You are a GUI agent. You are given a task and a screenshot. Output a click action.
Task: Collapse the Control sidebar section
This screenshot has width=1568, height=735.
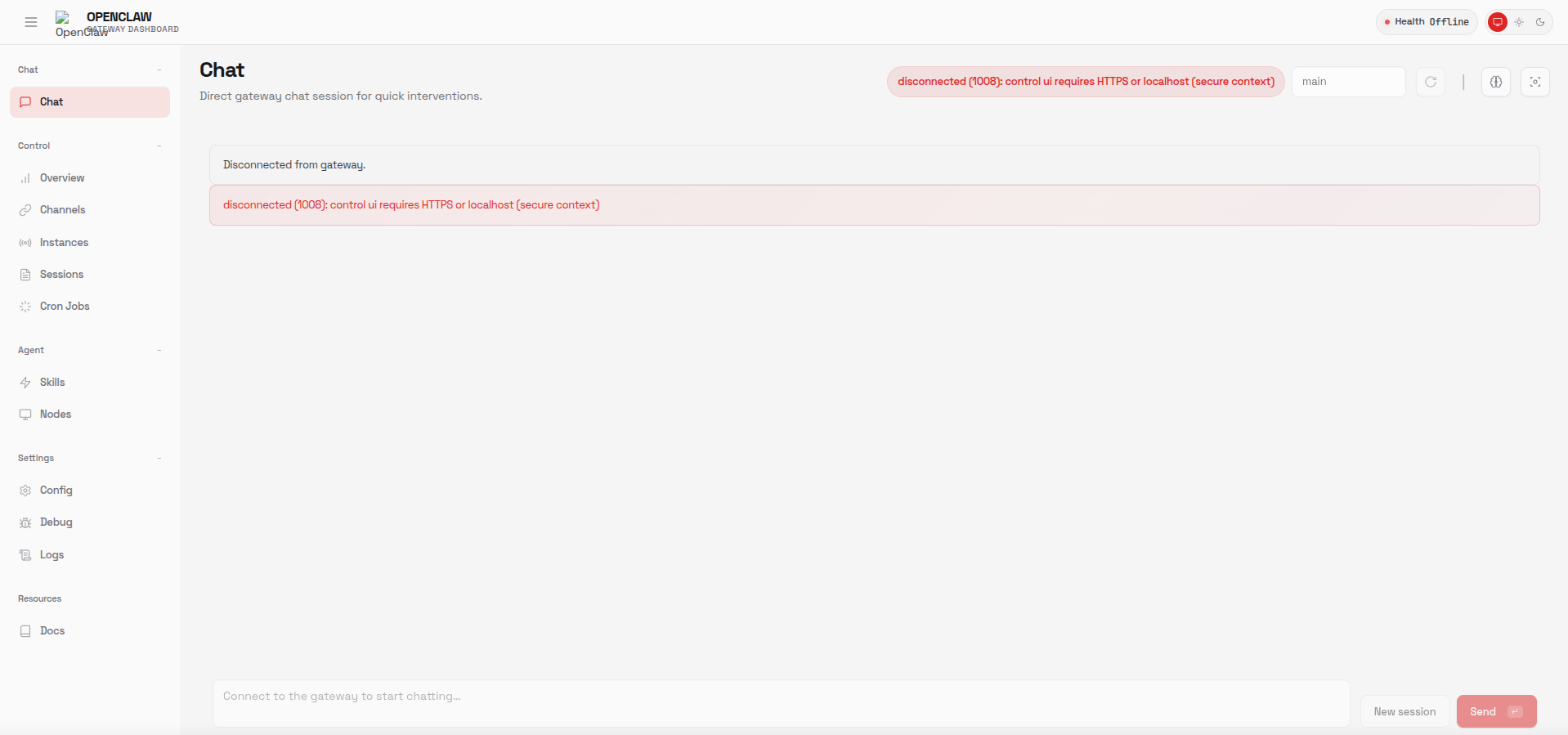[159, 146]
